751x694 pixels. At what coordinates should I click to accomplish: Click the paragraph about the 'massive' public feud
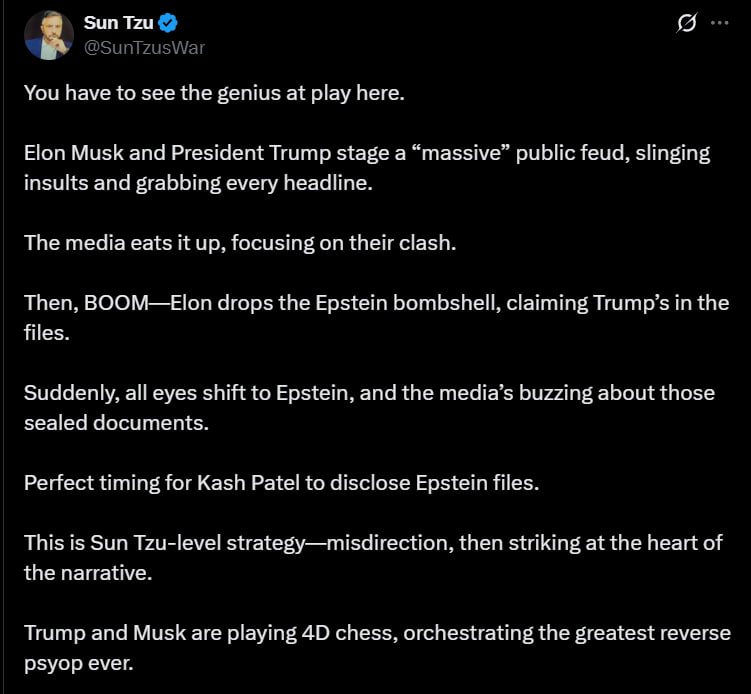(x=367, y=168)
